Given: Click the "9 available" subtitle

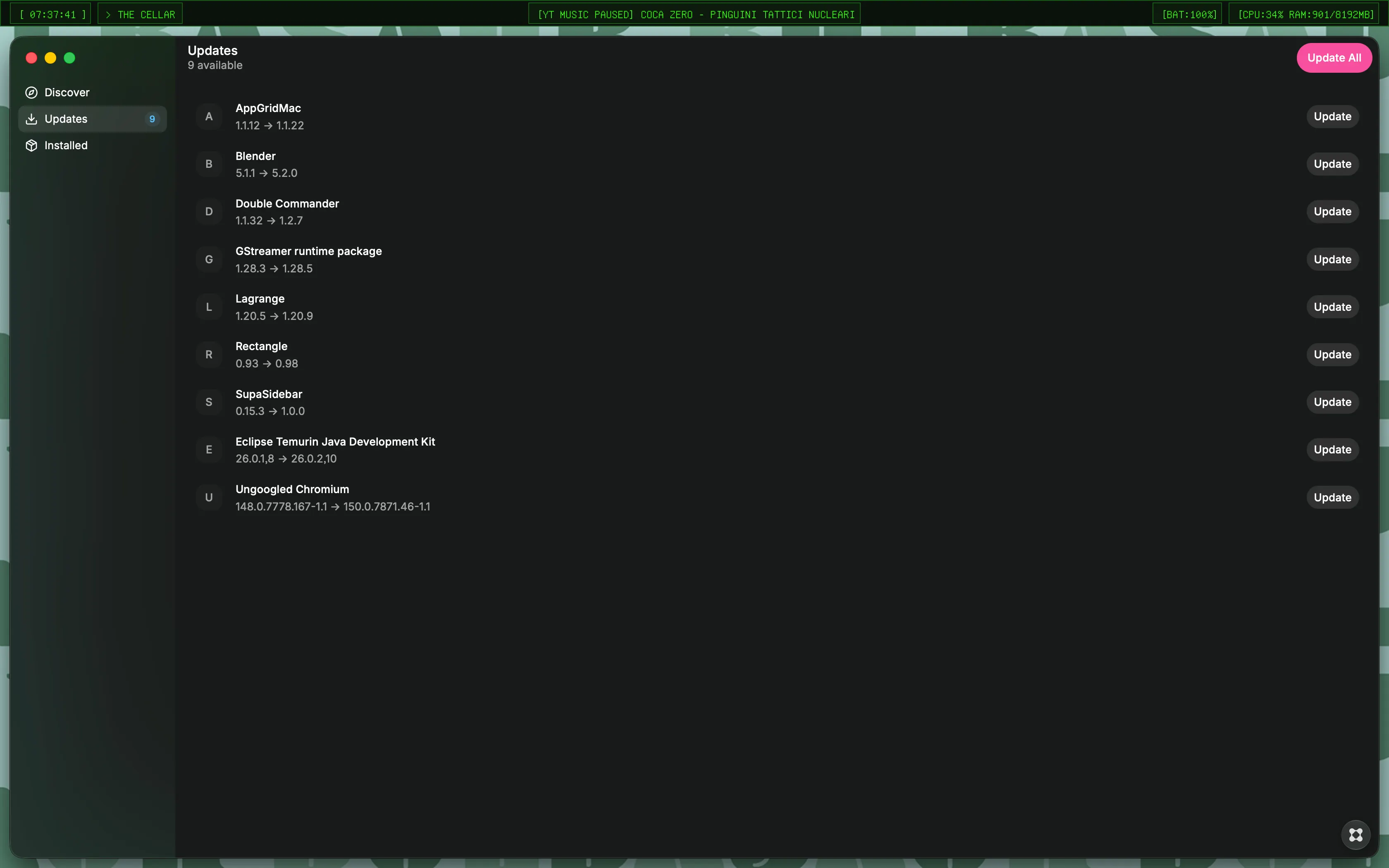Looking at the screenshot, I should 215,65.
